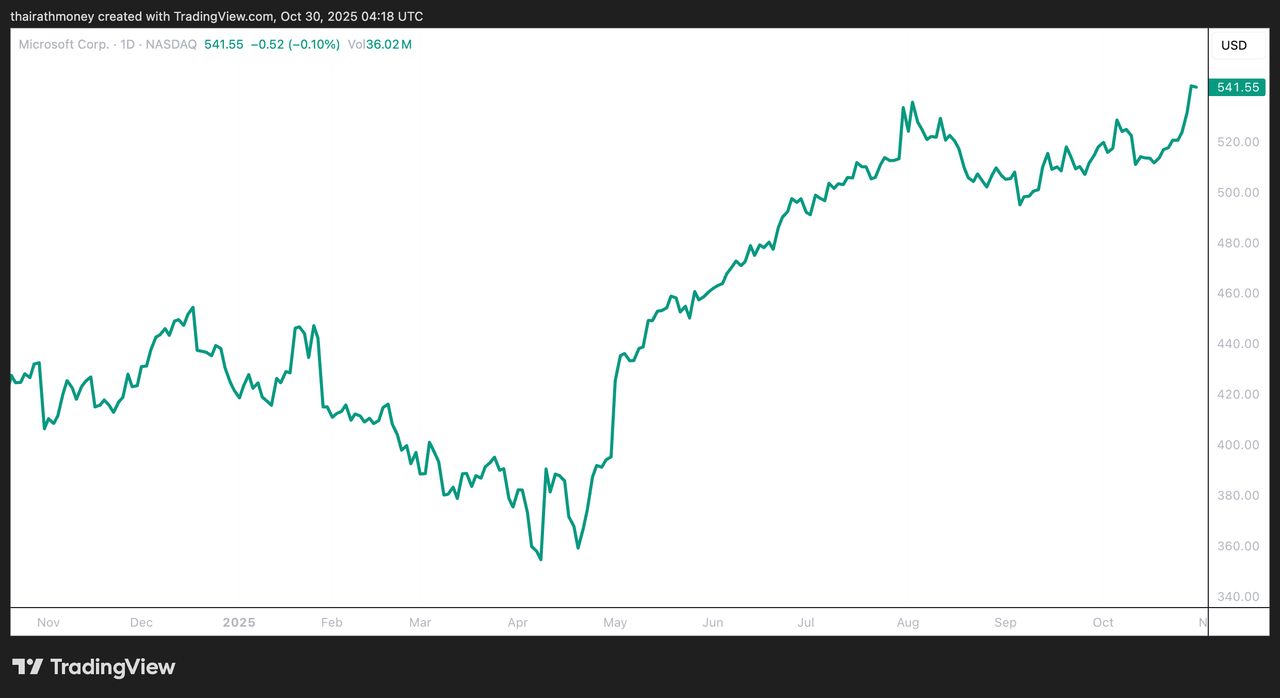Select the Microsoft Corp. symbol name
Image resolution: width=1280 pixels, height=698 pixels.
(64, 45)
